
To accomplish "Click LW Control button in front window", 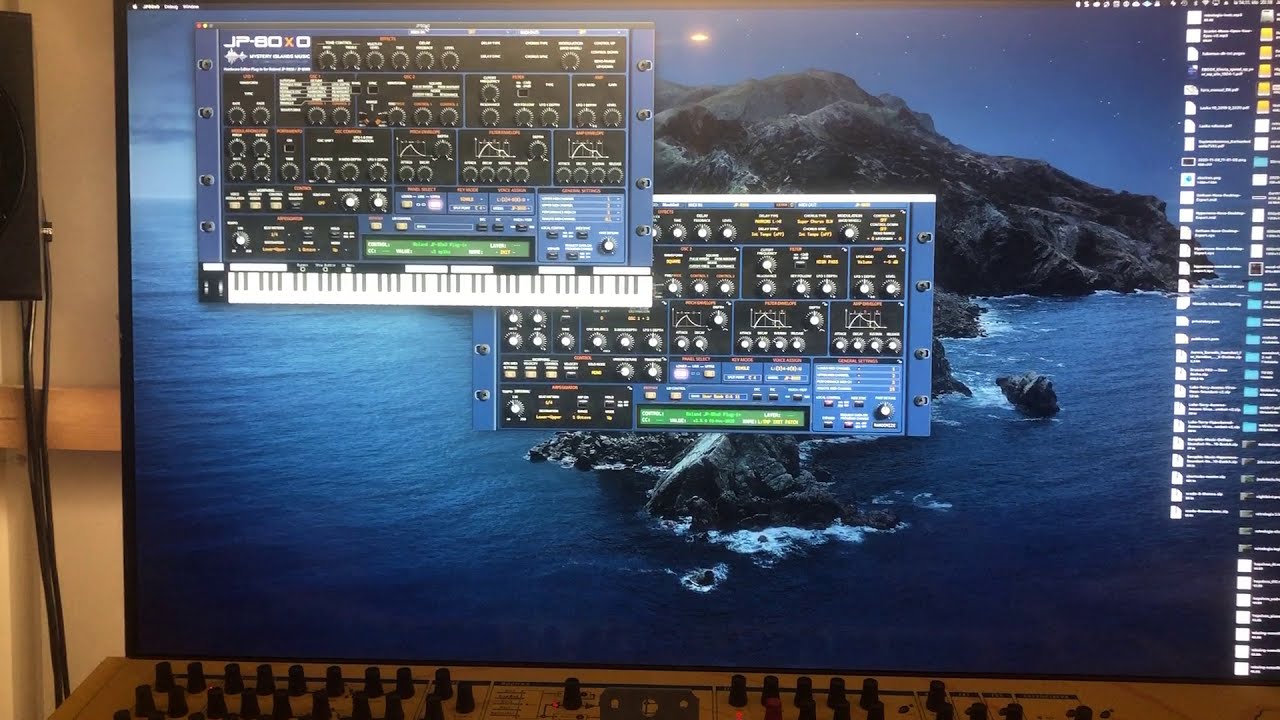I will pos(401,226).
